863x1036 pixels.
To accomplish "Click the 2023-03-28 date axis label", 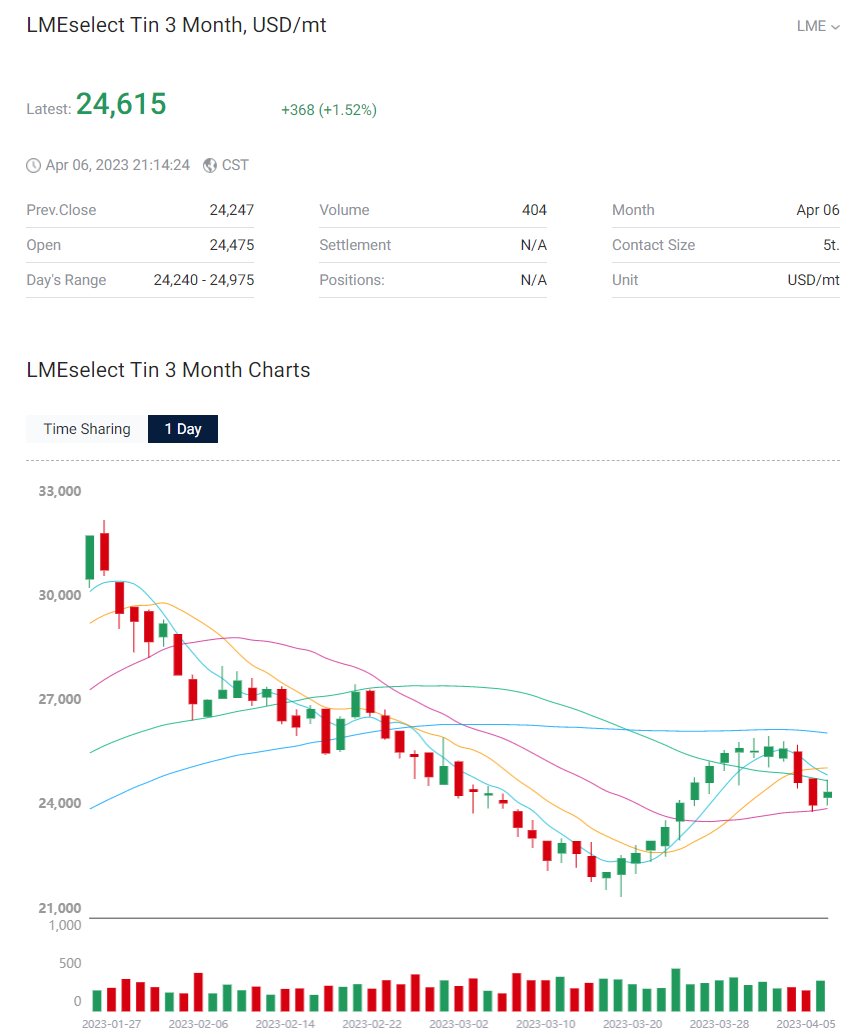I will 719,1023.
